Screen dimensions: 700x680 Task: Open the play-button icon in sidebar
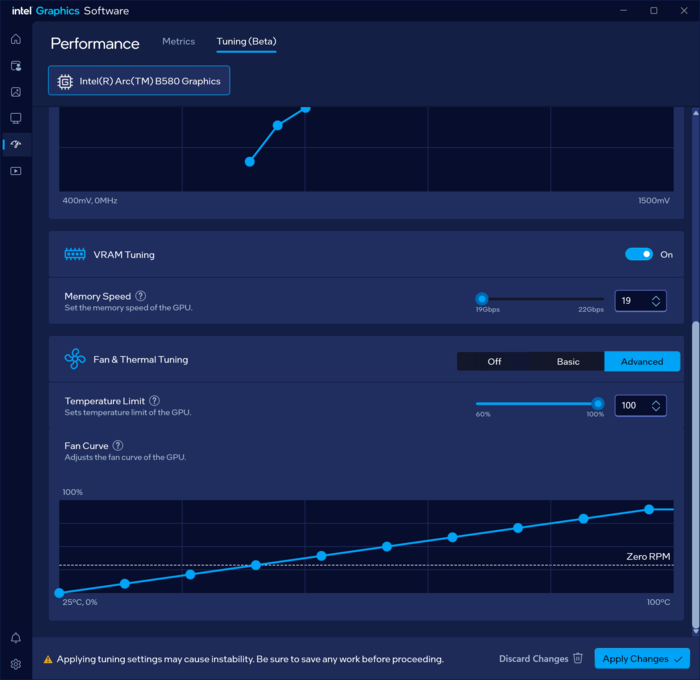[16, 171]
